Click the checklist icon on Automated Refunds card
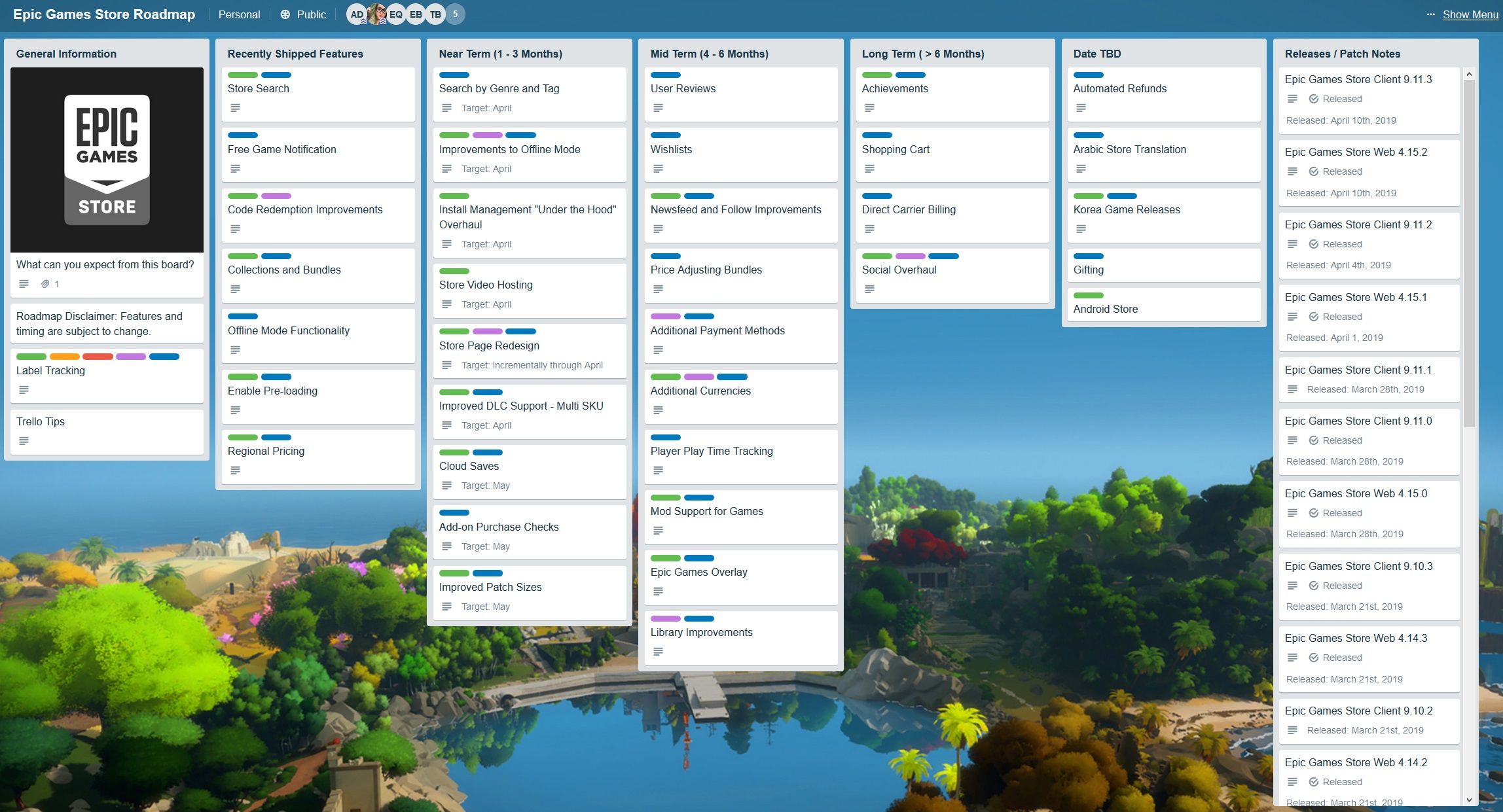This screenshot has width=1503, height=812. click(1081, 108)
